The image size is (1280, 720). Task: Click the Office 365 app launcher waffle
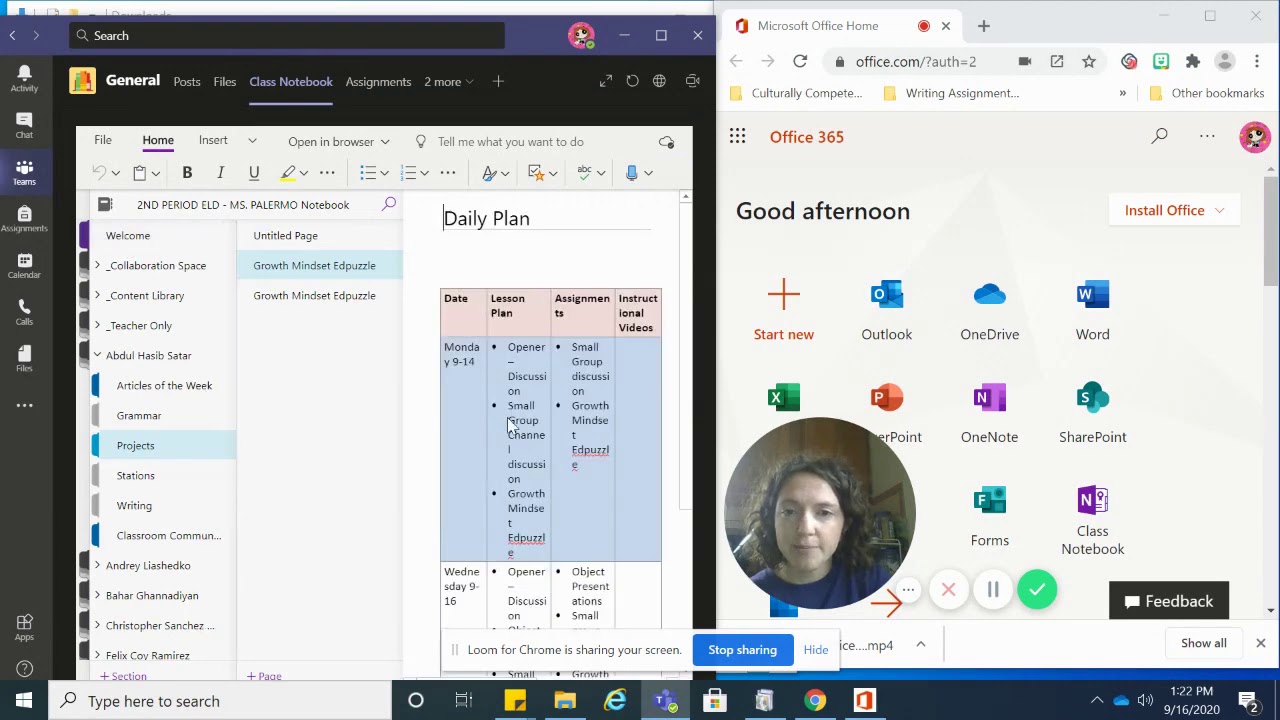coord(737,137)
